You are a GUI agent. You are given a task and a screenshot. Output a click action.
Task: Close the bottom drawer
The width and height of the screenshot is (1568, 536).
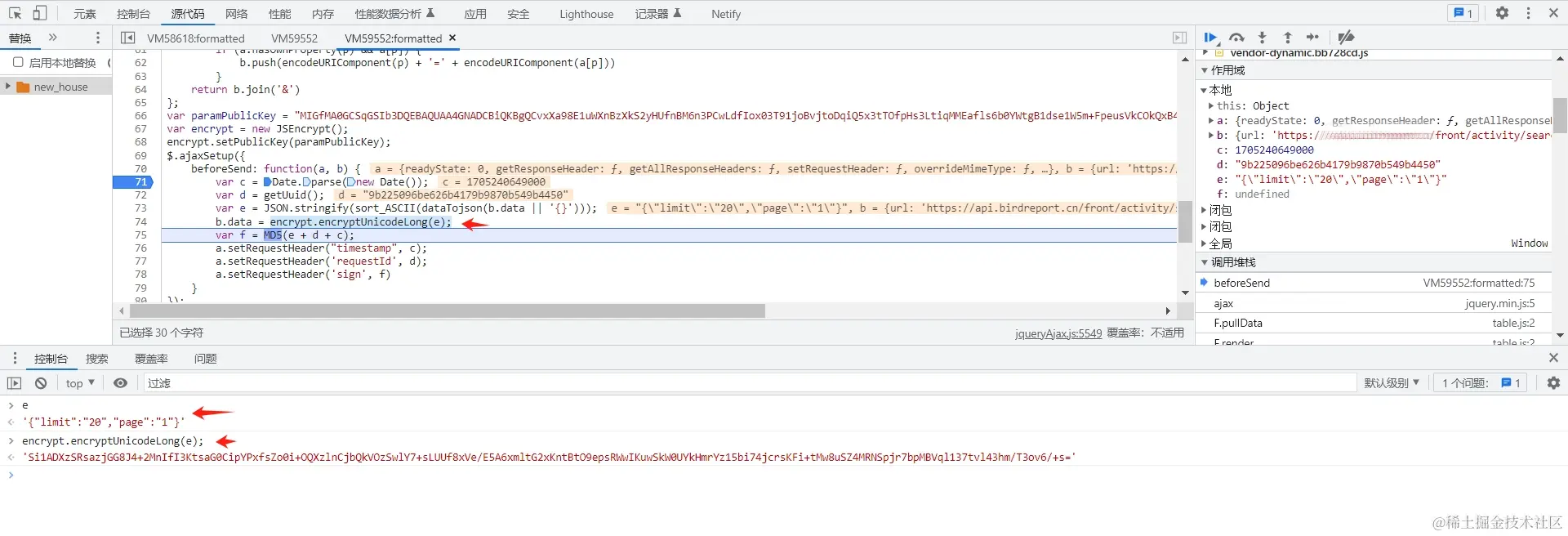pos(1553,358)
